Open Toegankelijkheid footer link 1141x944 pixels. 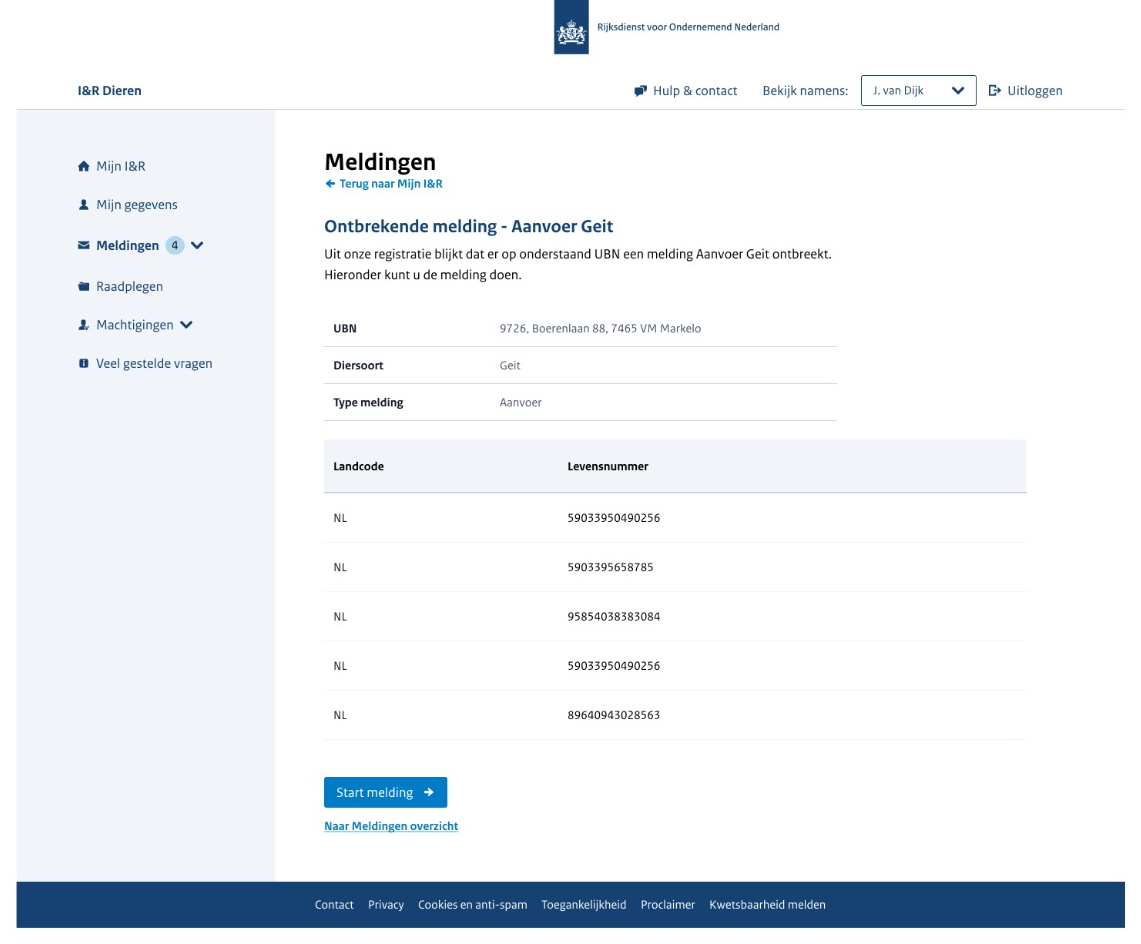pyautogui.click(x=584, y=904)
